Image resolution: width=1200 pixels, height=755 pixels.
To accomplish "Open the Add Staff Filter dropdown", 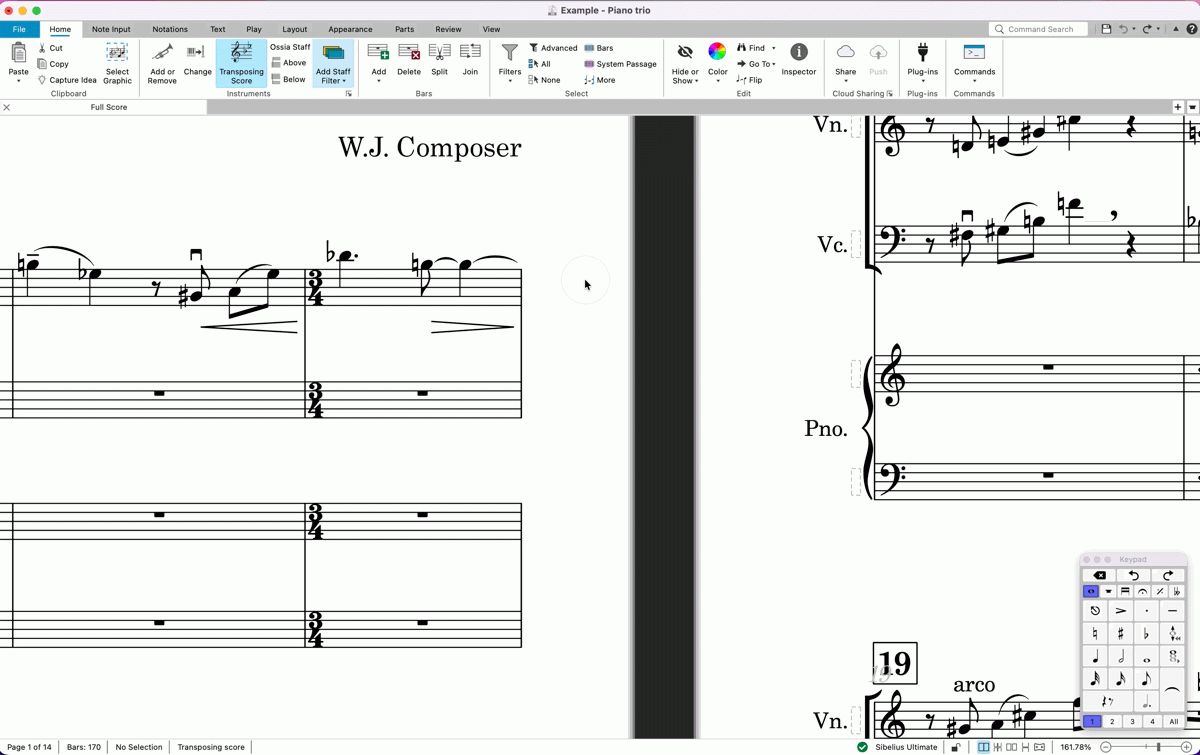I will [x=333, y=62].
